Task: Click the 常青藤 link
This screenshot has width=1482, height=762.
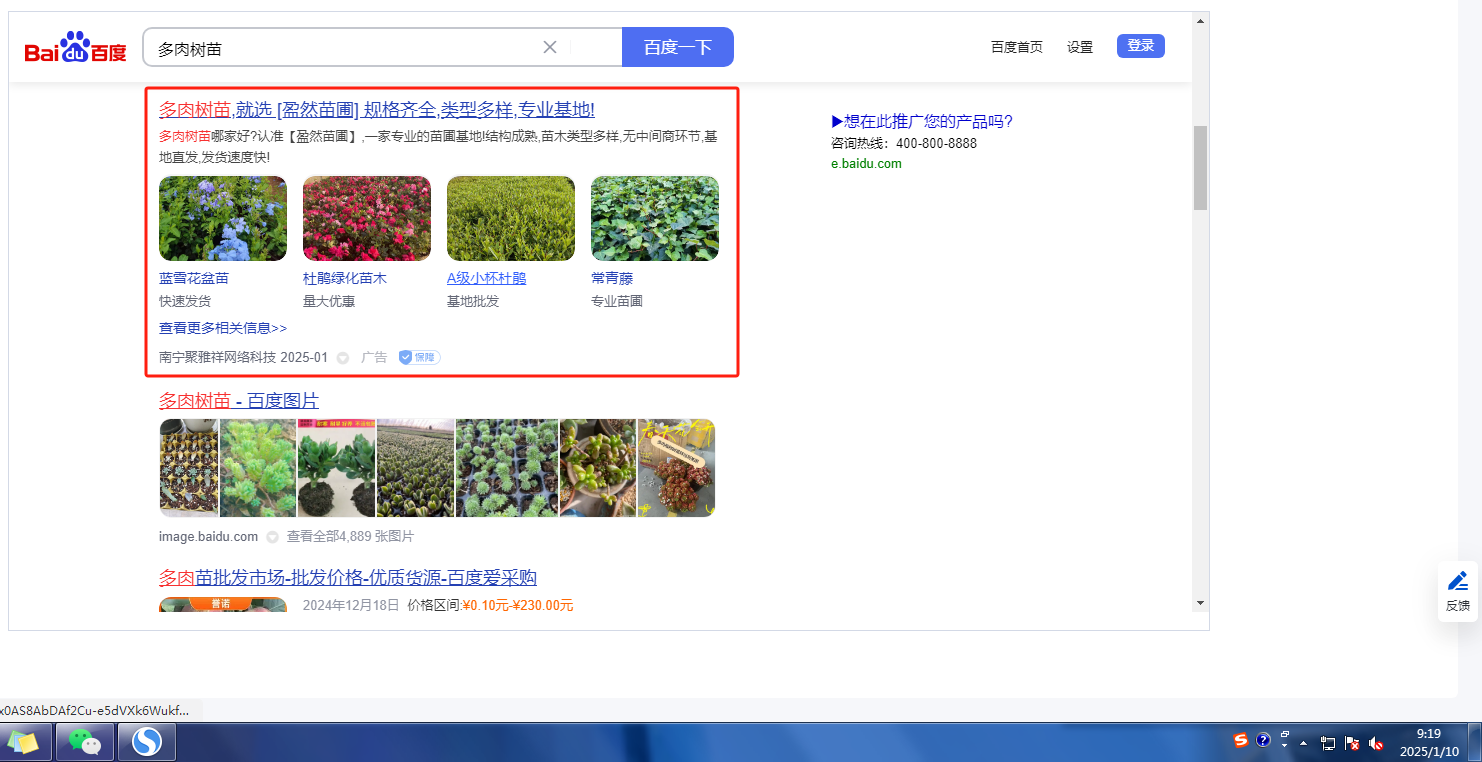Action: tap(612, 278)
